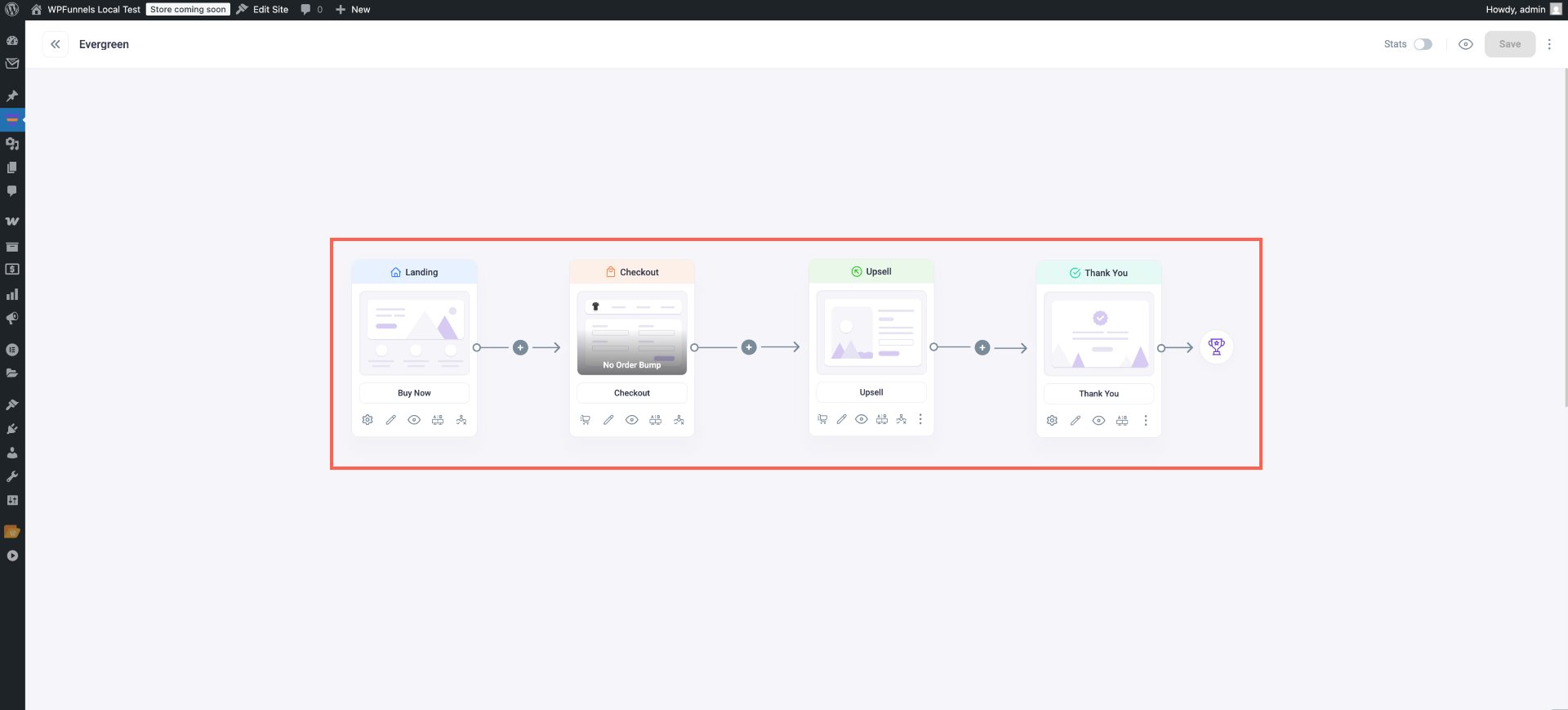
Task: Edit the Checkout step with pencil icon
Action: [x=608, y=420]
